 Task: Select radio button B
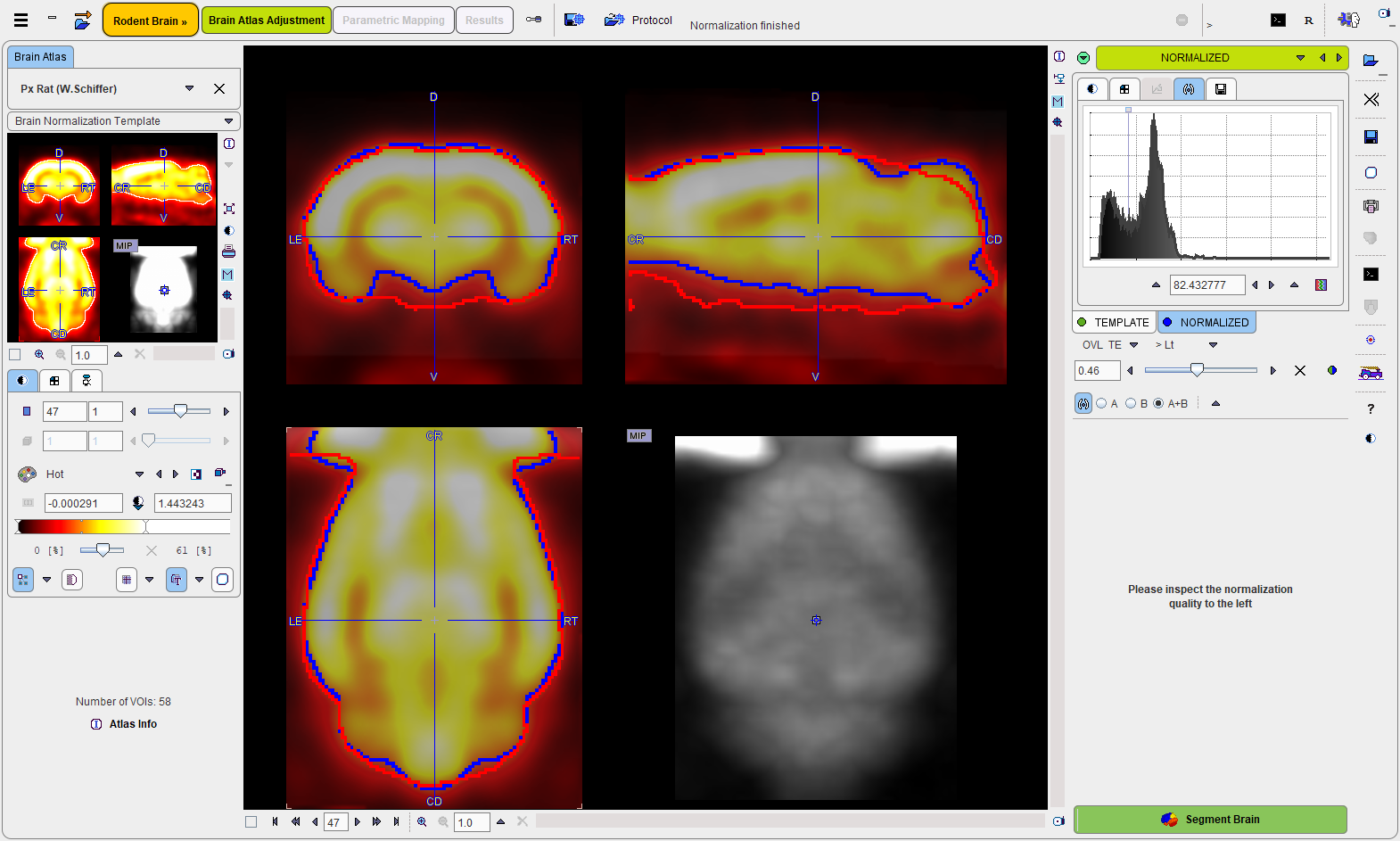pyautogui.click(x=1131, y=403)
